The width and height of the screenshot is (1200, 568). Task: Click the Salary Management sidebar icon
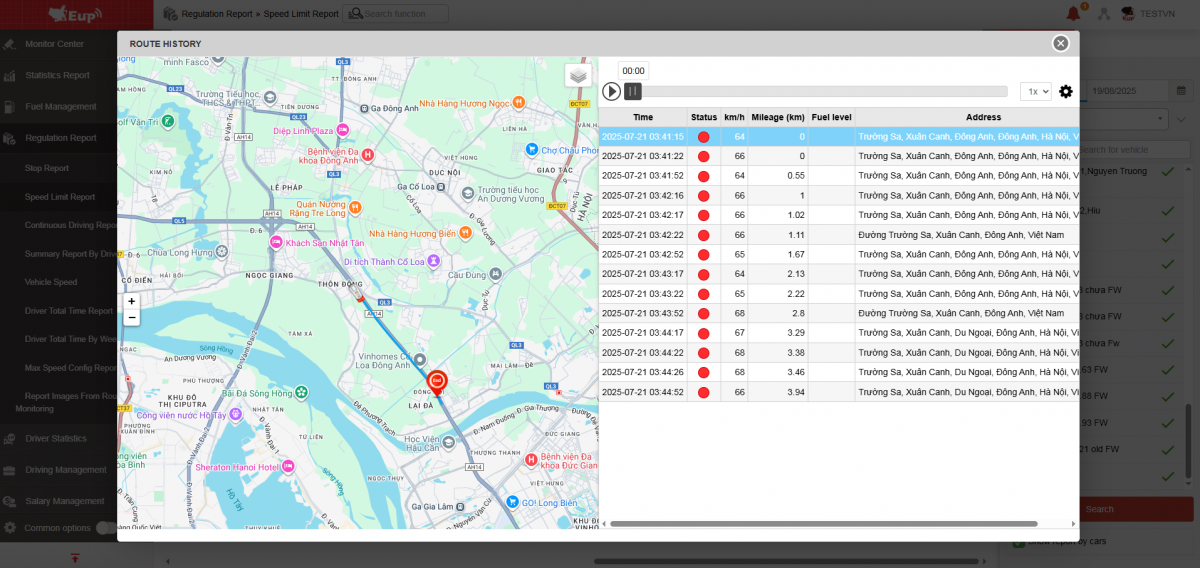(9, 501)
